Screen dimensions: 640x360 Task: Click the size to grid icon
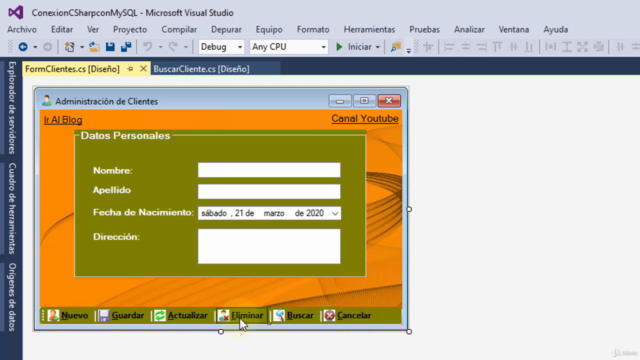[x=599, y=47]
